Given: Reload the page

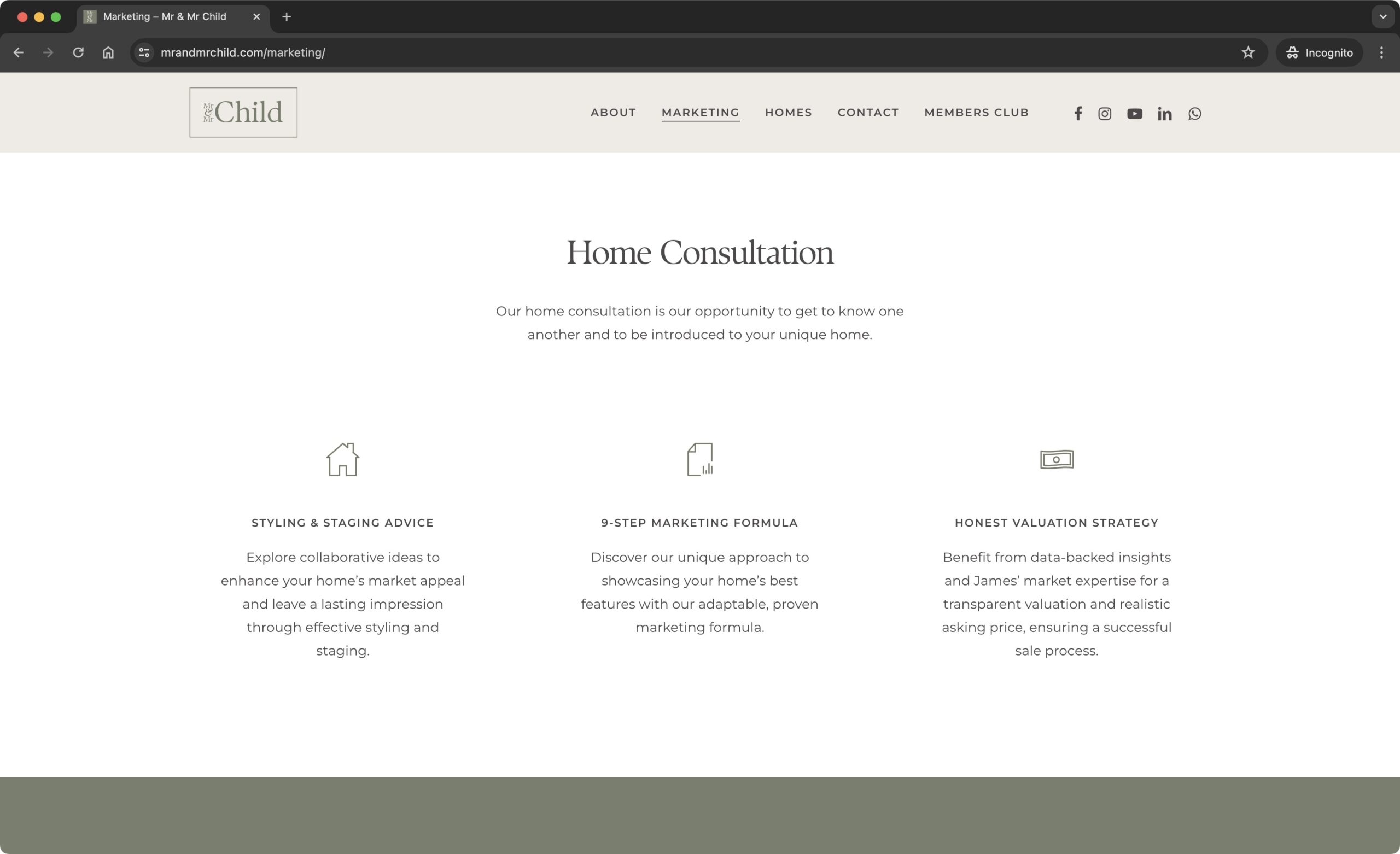Looking at the screenshot, I should [x=78, y=52].
